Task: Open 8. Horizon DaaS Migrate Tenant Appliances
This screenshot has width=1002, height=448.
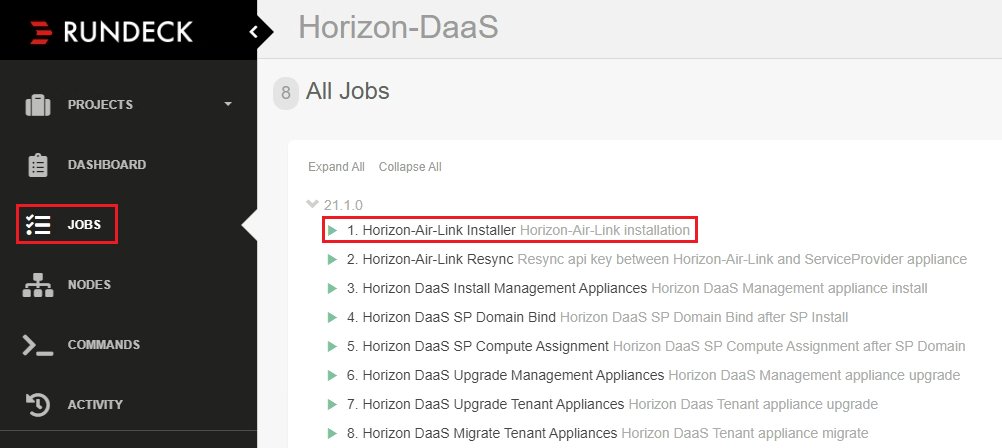Action: tap(482, 433)
